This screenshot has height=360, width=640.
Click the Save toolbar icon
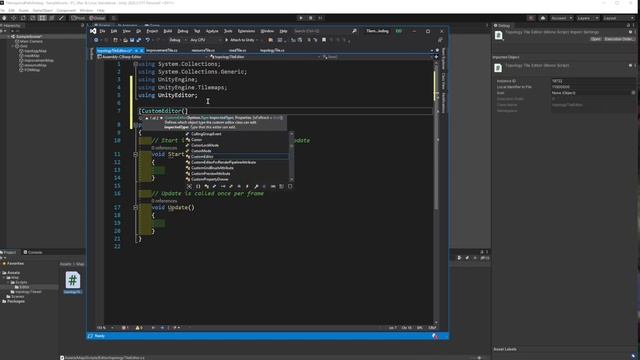[x=132, y=40]
